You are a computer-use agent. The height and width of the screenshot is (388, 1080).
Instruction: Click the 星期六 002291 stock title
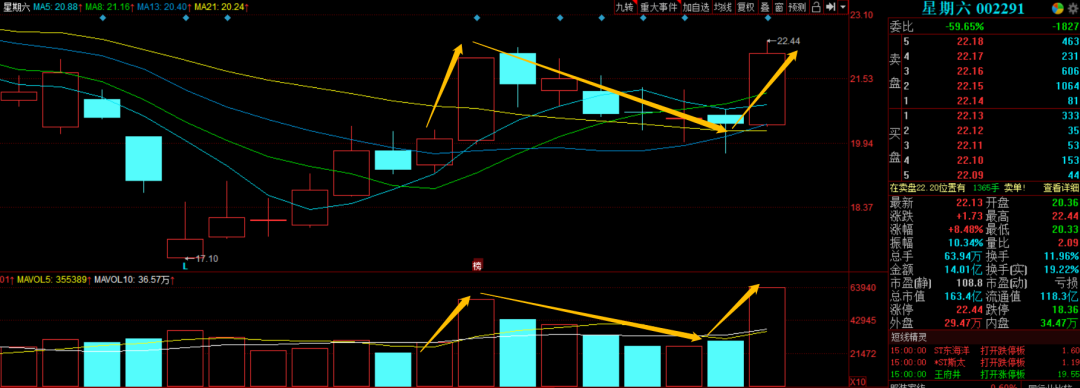973,8
